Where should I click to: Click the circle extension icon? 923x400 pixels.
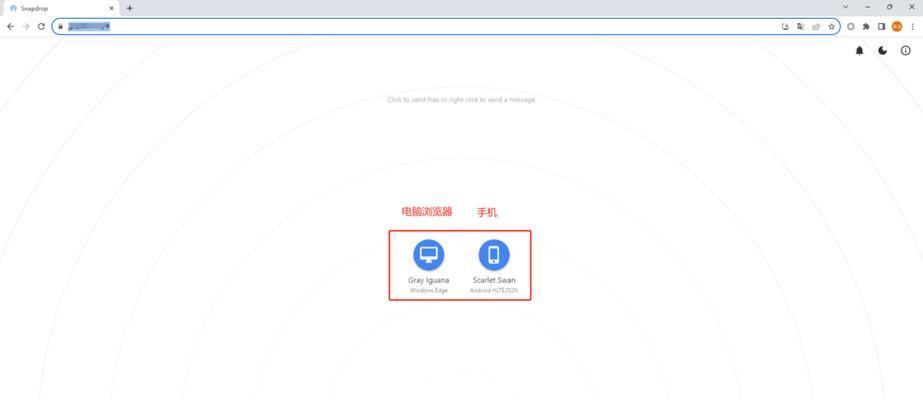click(851, 26)
